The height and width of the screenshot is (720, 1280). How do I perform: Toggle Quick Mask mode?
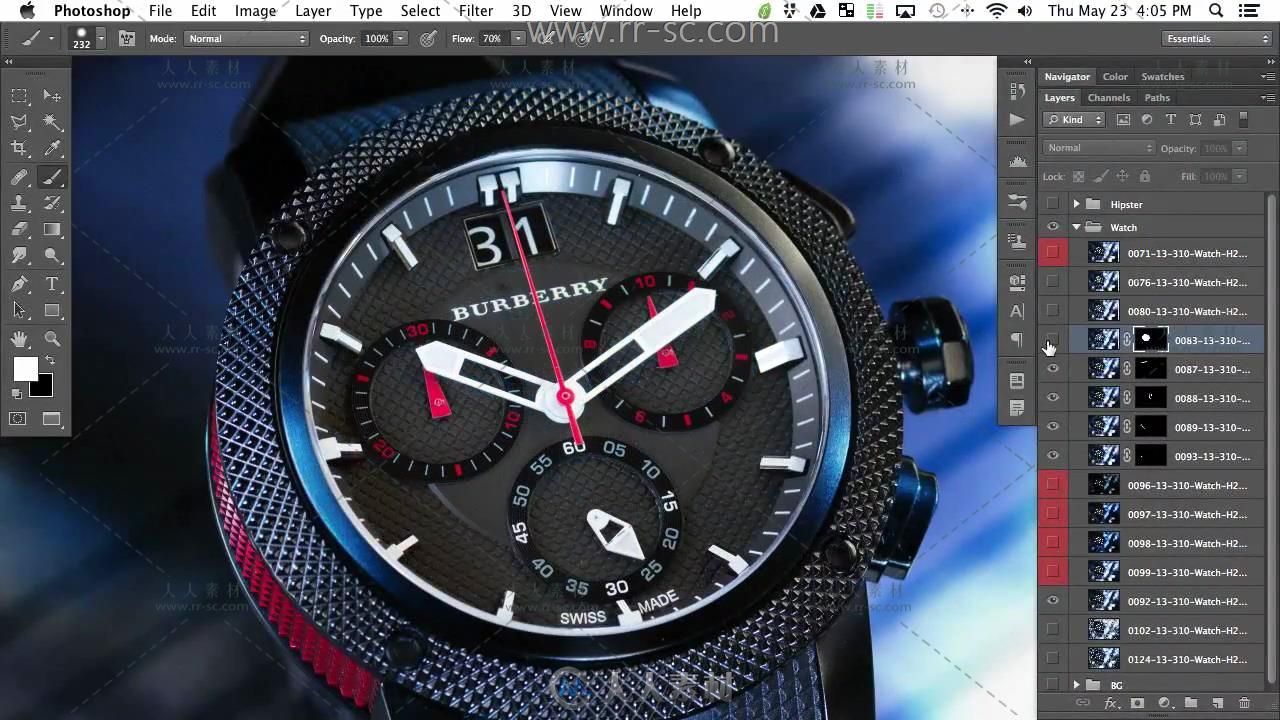[18, 419]
